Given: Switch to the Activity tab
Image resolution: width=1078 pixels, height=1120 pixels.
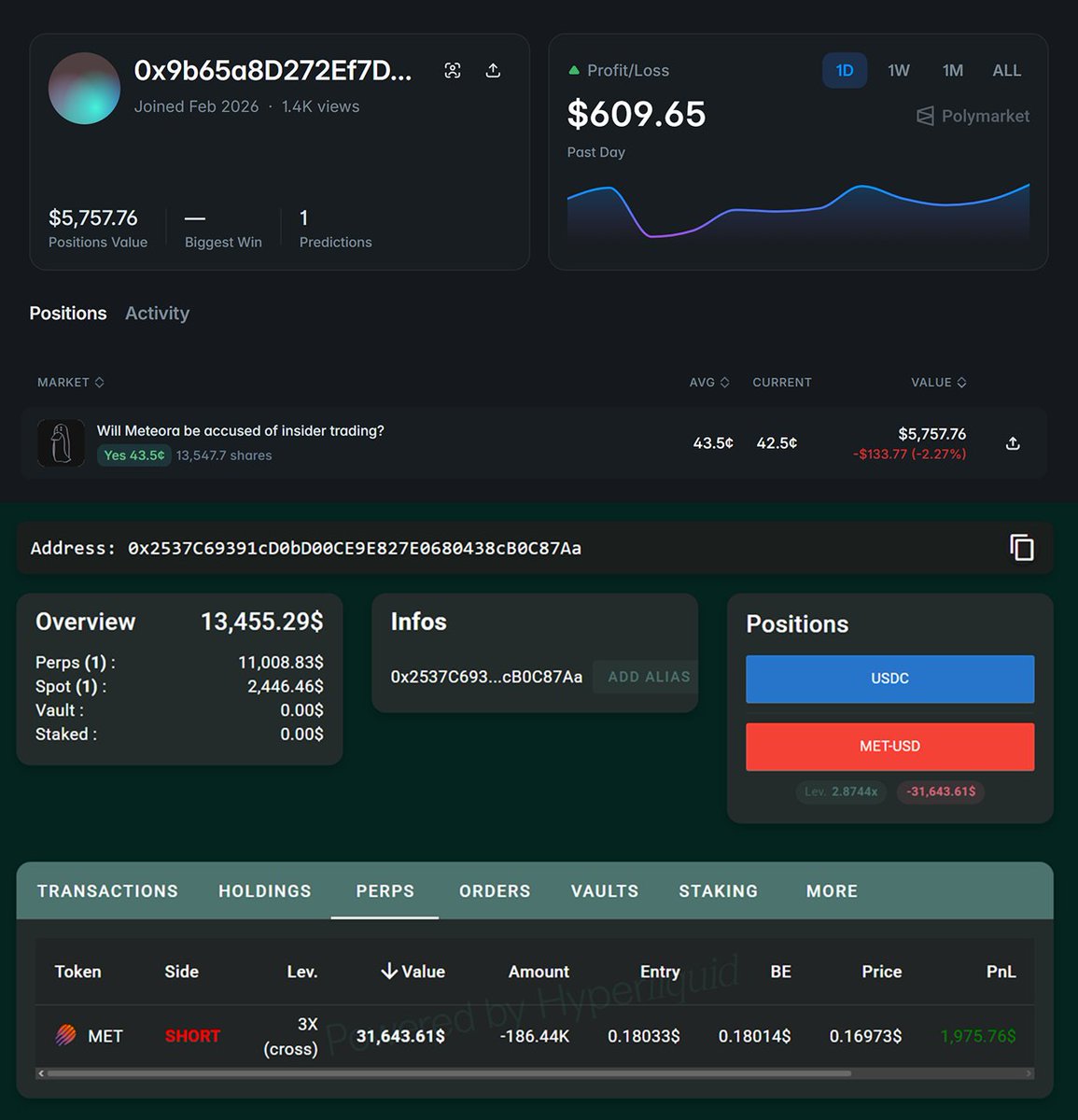Looking at the screenshot, I should coord(157,314).
